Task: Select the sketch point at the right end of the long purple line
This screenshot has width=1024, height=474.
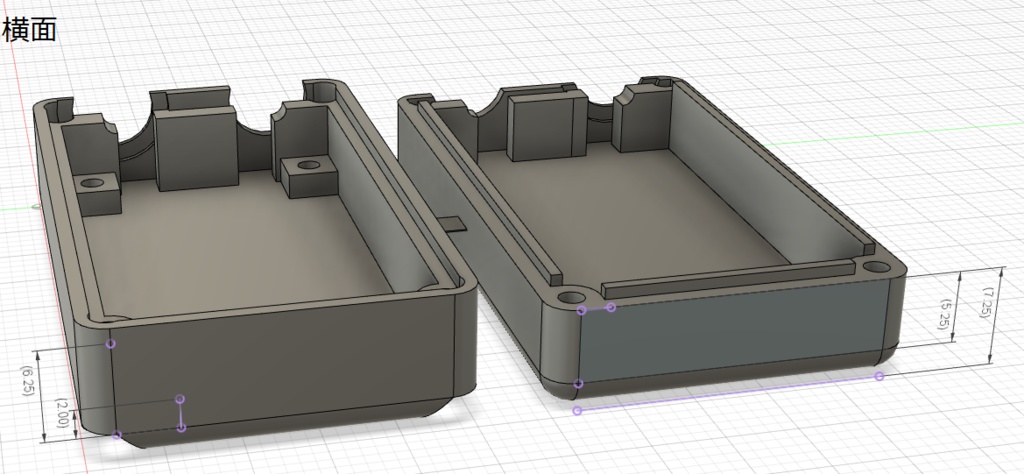Action: tap(880, 375)
